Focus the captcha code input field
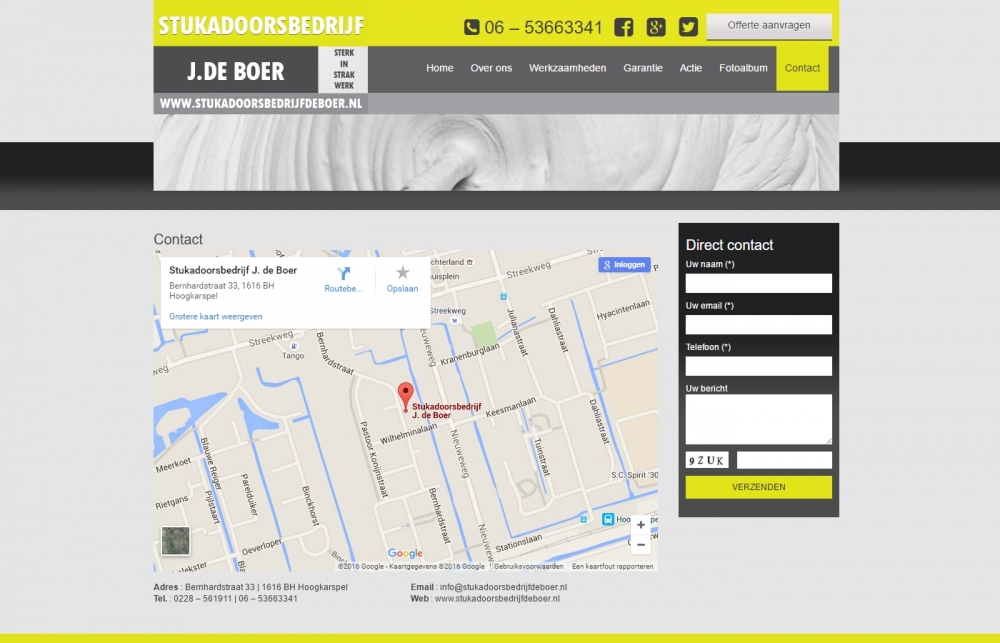This screenshot has width=1000, height=643. (x=784, y=460)
